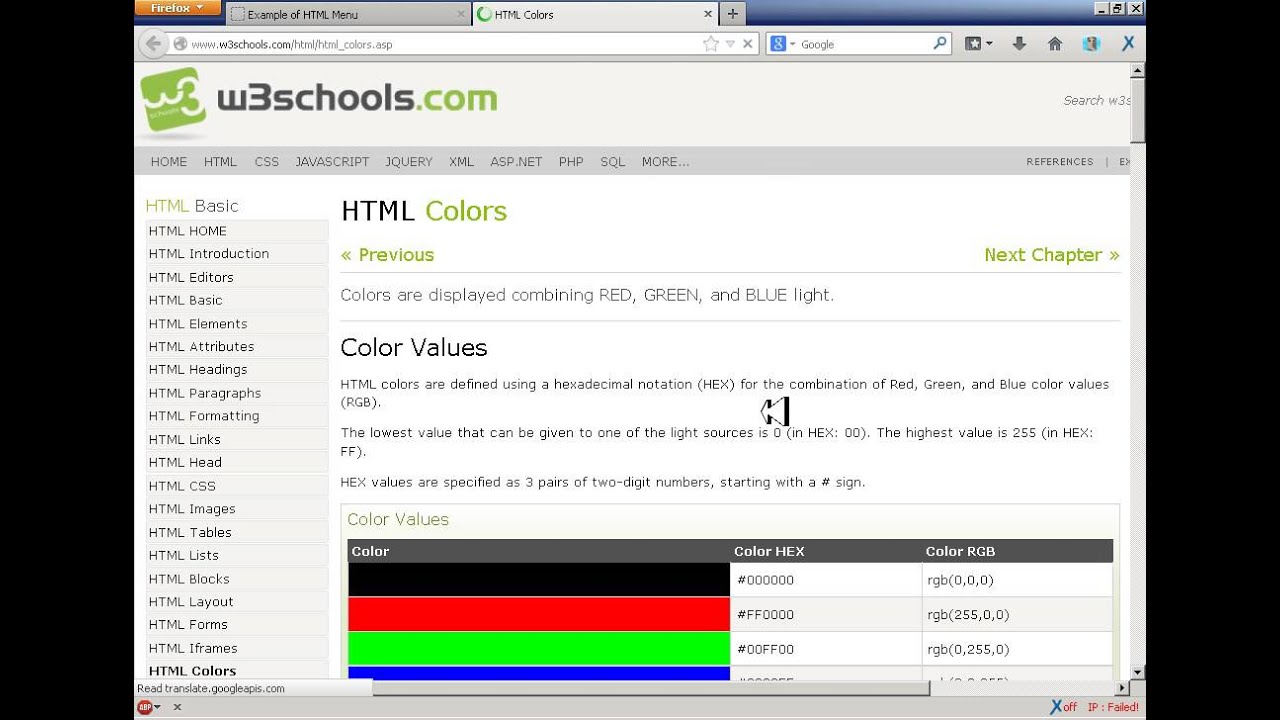Open search engine selector dropdown arrow

click(x=793, y=44)
